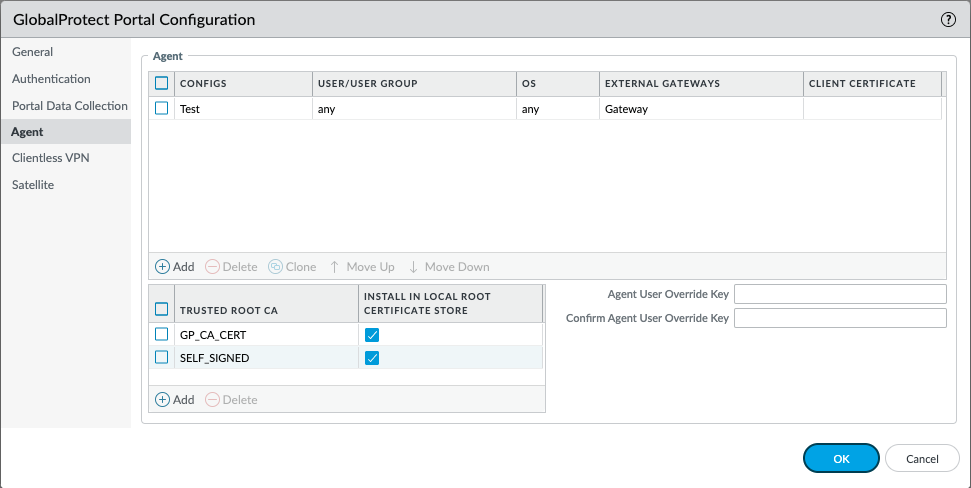Move the agent config down
Image resolution: width=971 pixels, height=488 pixels.
449,267
